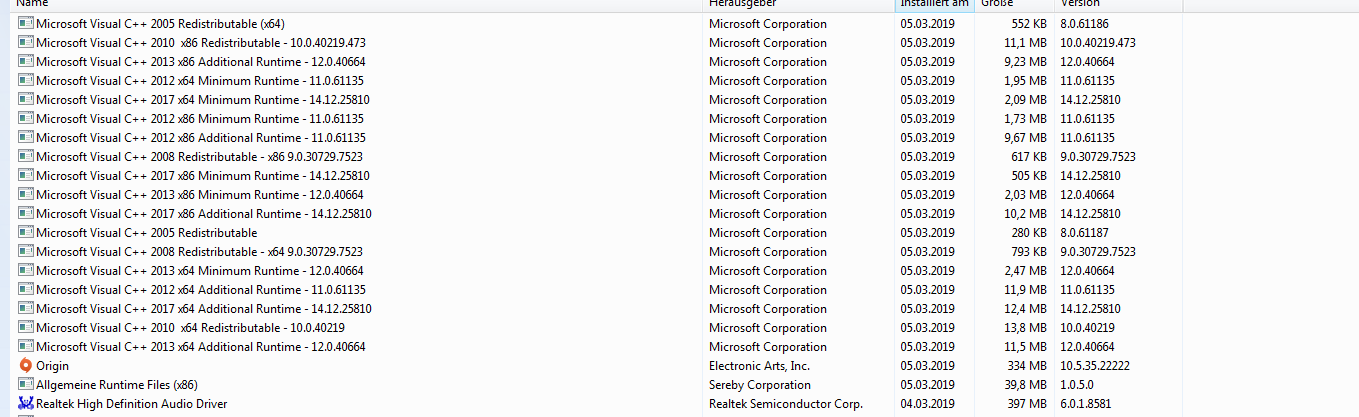Sort by the Herausgeber column header
Viewport: 1359px width, 417px height.
798,4
